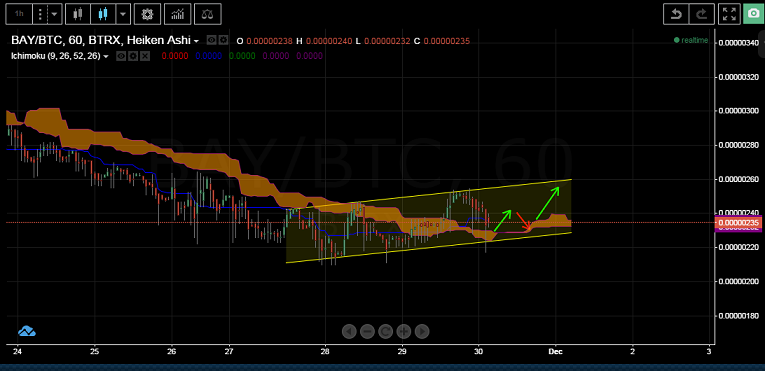Zoom in the chart with plus
The image size is (765, 371).
pos(403,331)
